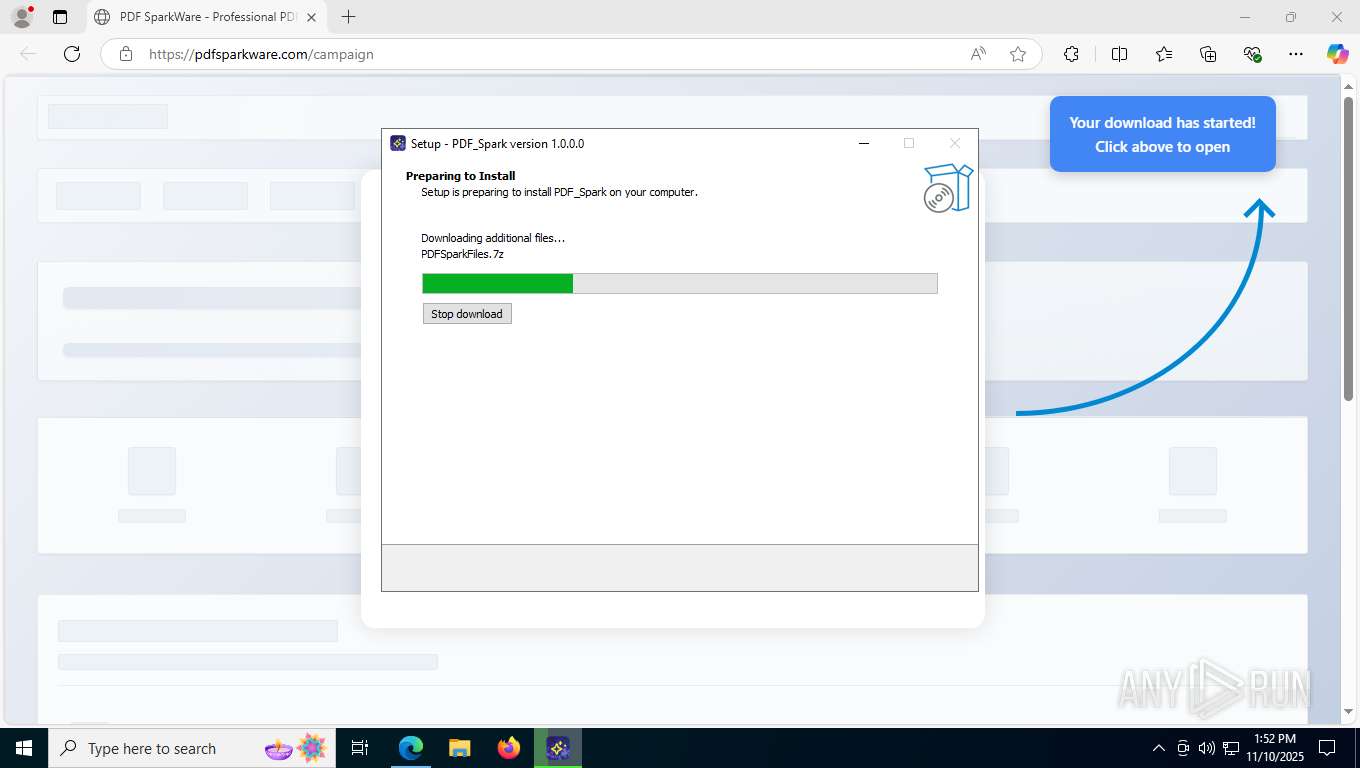Open Edge favorites list
The height and width of the screenshot is (768, 1360).
[1164, 54]
